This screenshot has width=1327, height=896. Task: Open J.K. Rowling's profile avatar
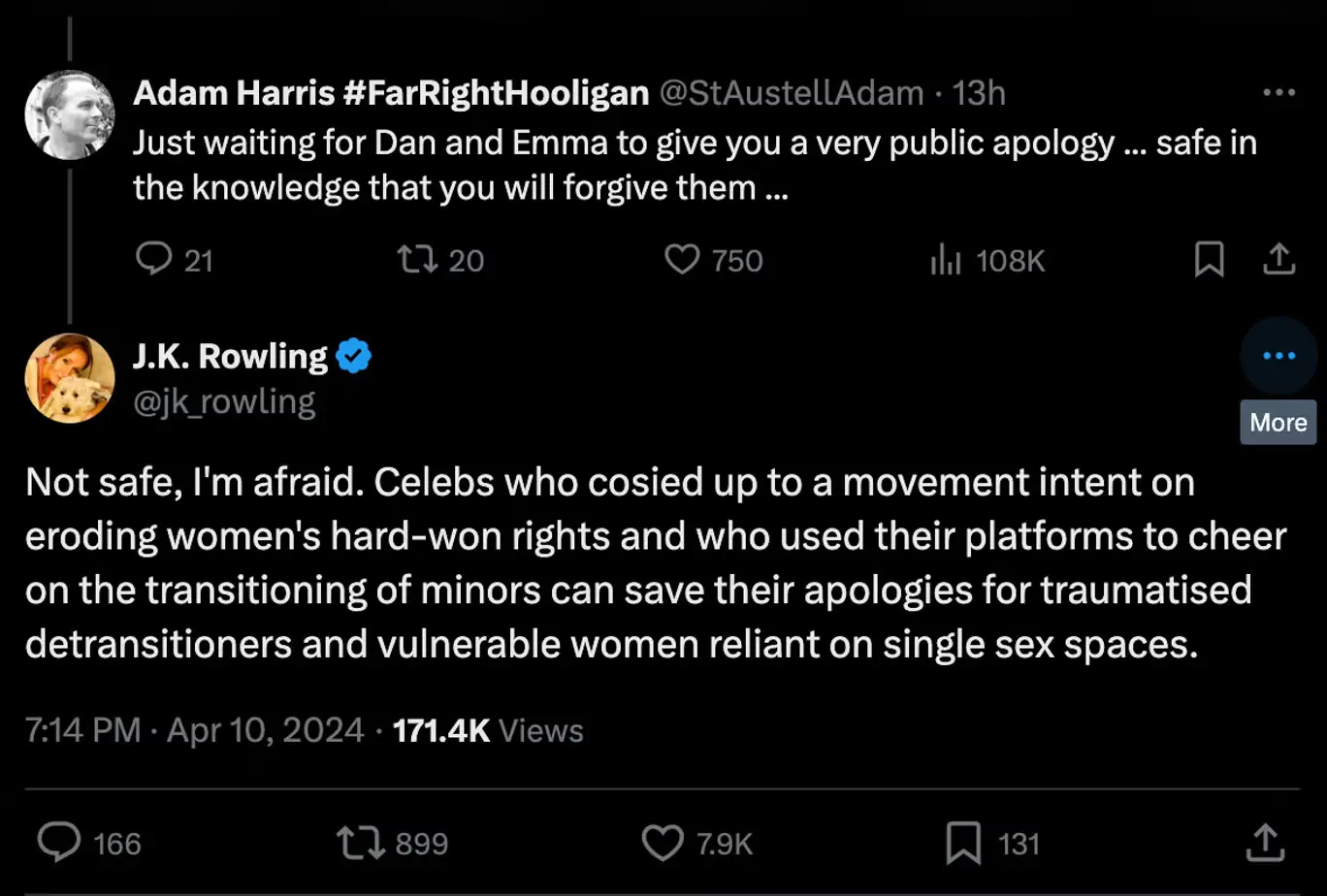[x=70, y=378]
